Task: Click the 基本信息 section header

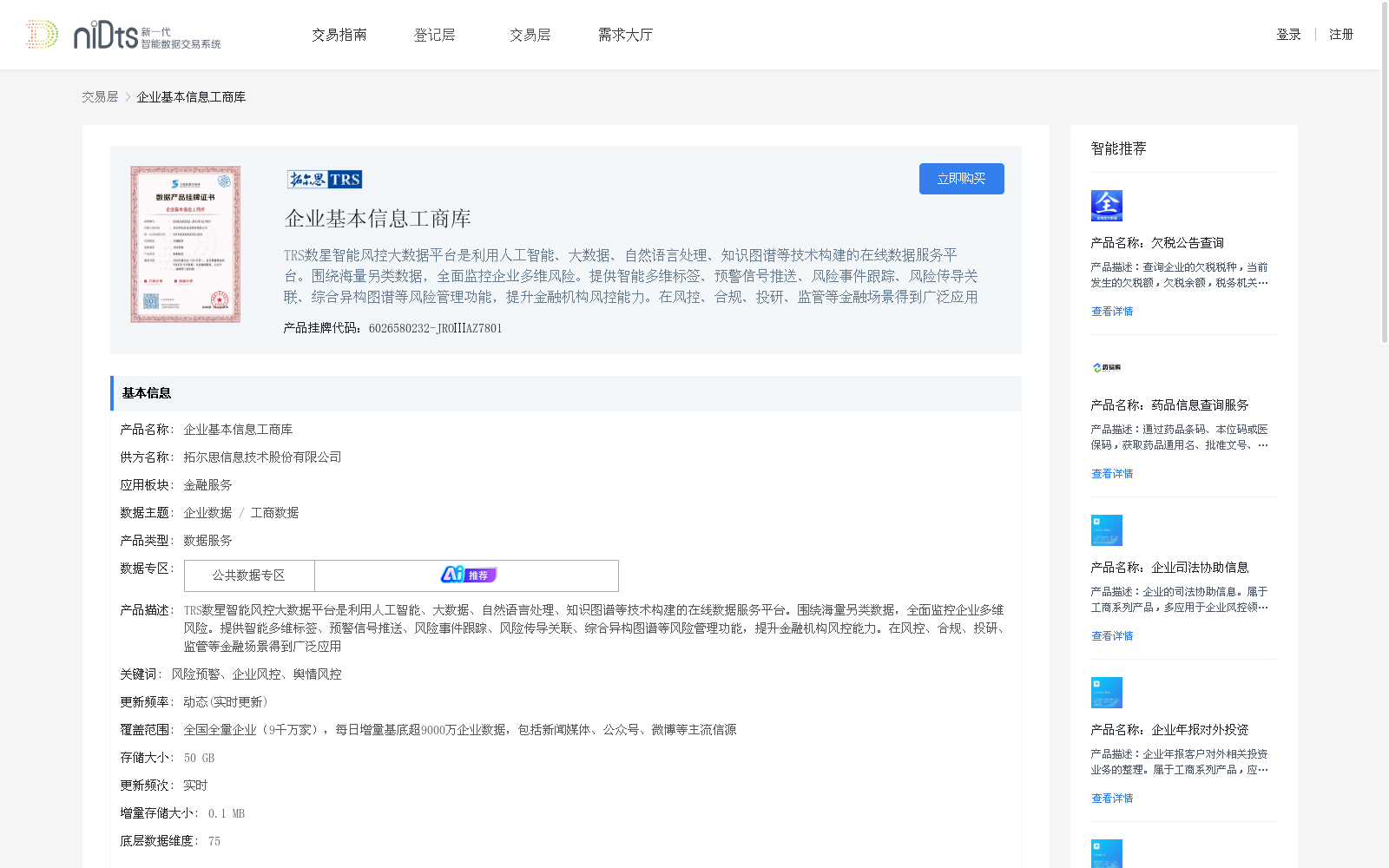Action: pos(566,393)
